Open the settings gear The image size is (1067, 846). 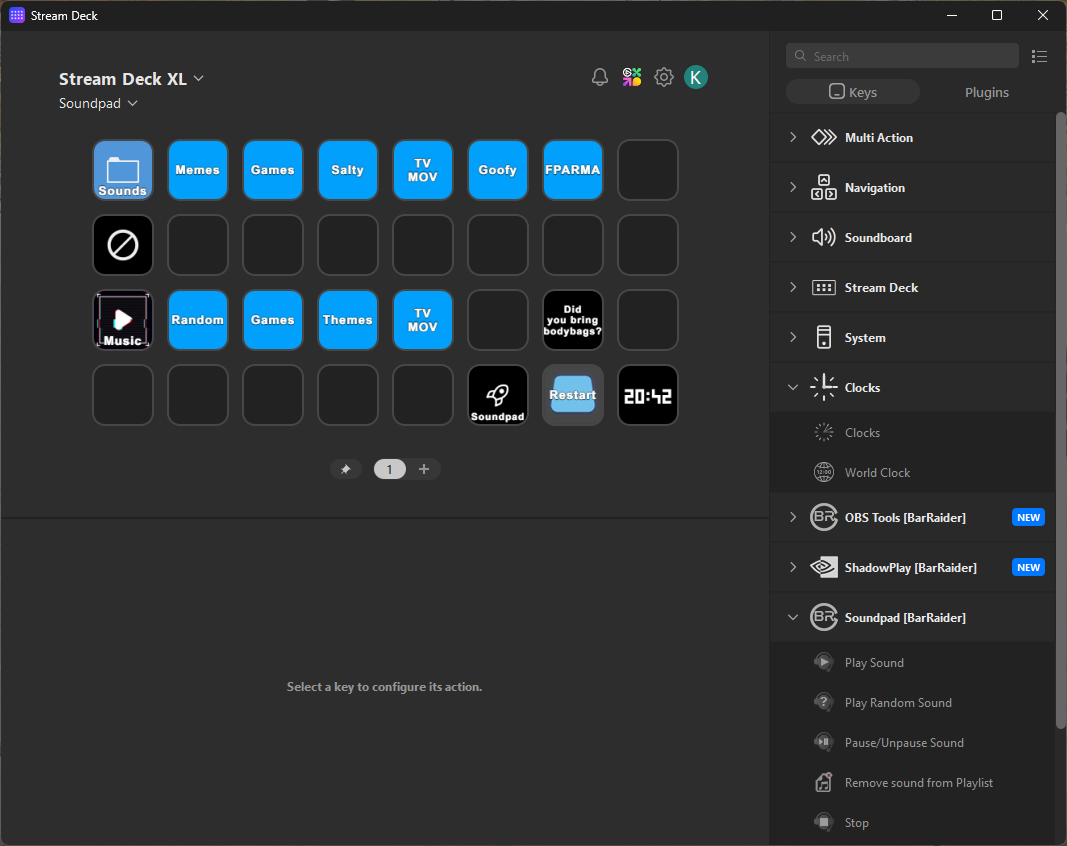[x=663, y=77]
